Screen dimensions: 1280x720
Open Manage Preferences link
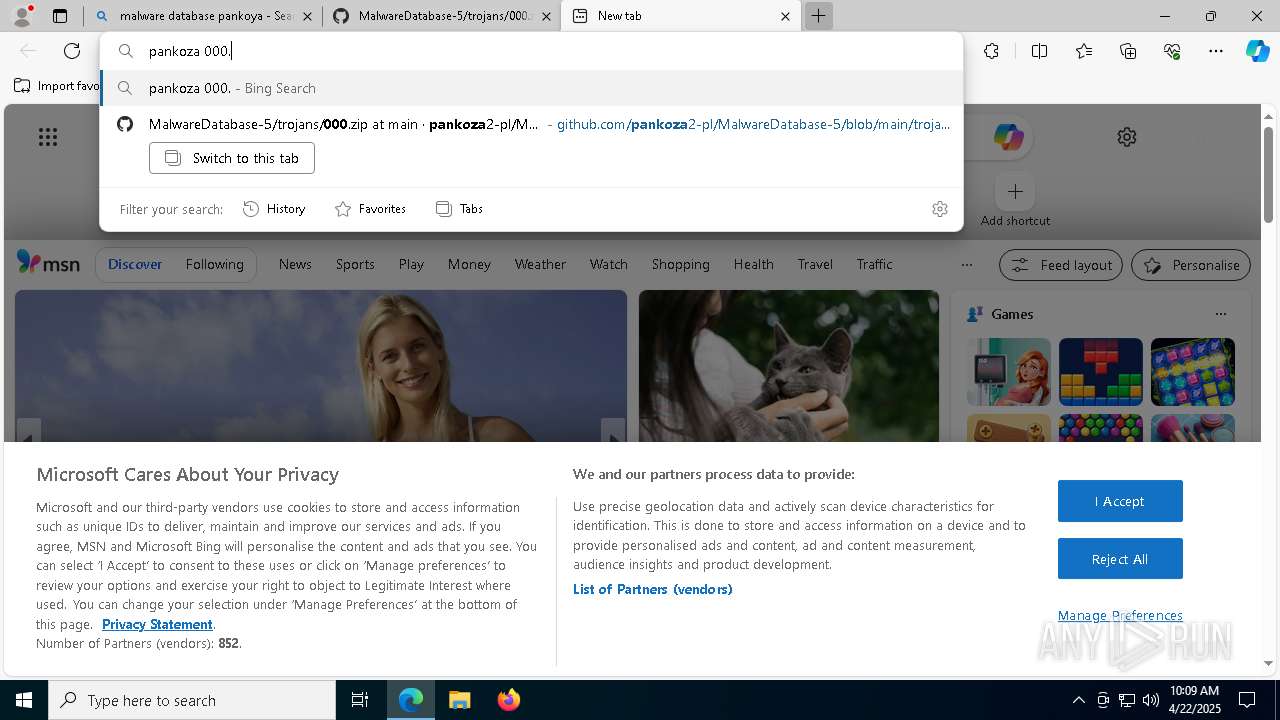pos(1120,615)
